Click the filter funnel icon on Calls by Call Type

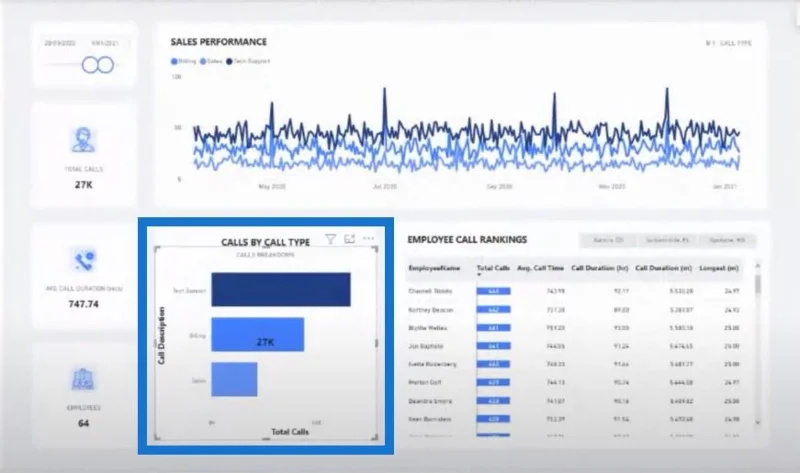pyautogui.click(x=331, y=239)
